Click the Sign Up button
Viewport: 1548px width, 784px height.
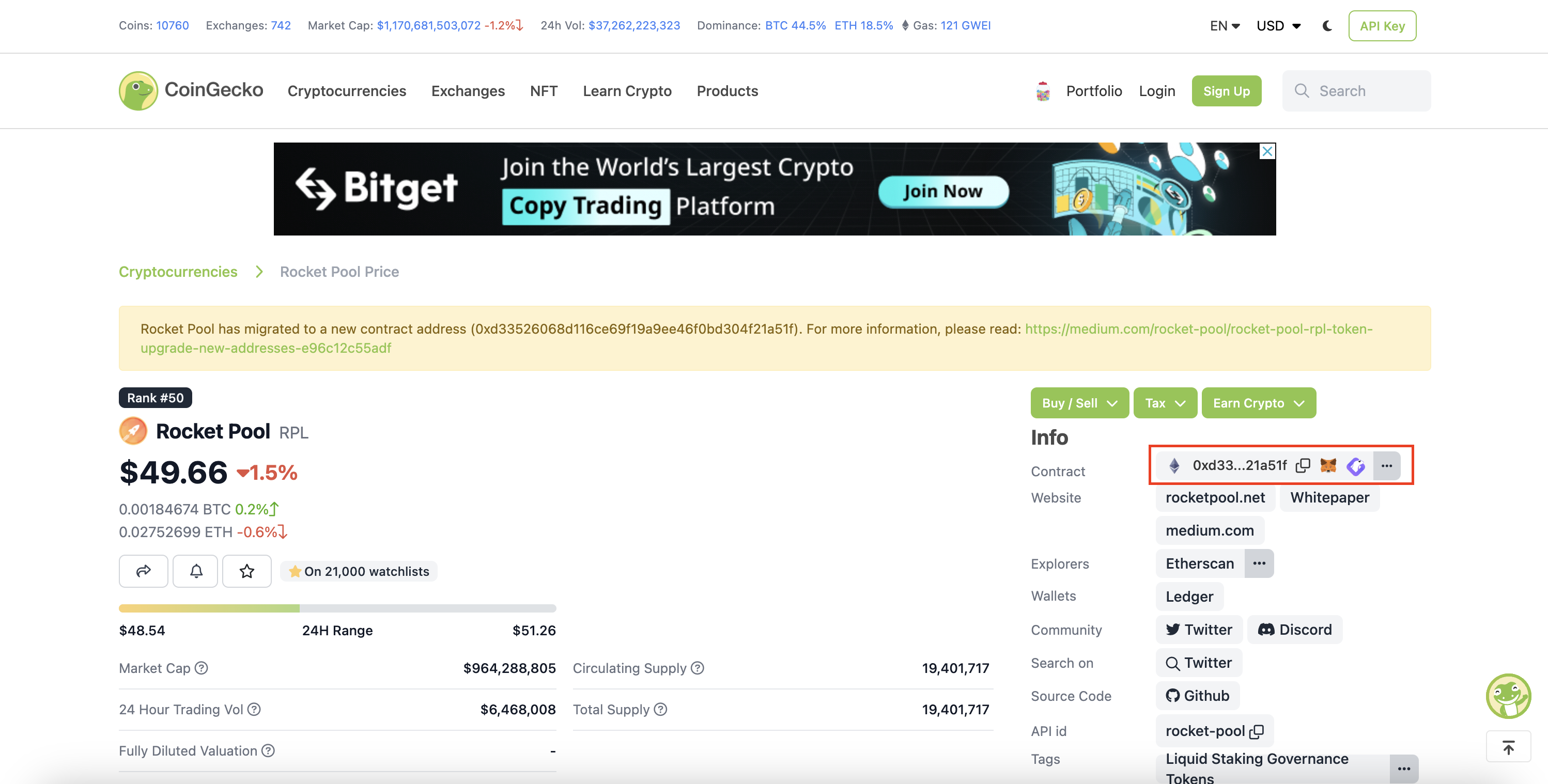[1226, 91]
